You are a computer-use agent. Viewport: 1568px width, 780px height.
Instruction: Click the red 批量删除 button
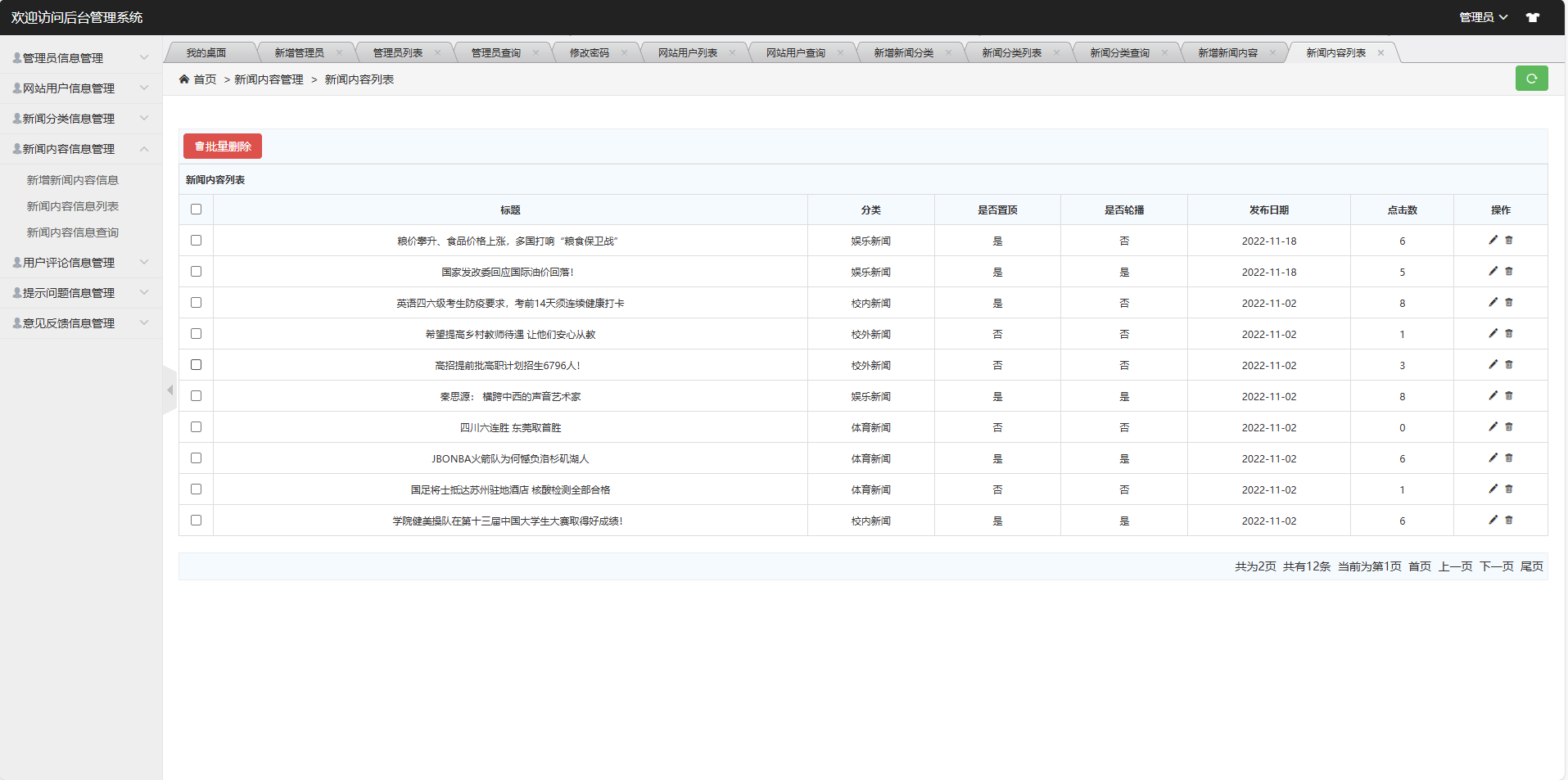coord(223,147)
